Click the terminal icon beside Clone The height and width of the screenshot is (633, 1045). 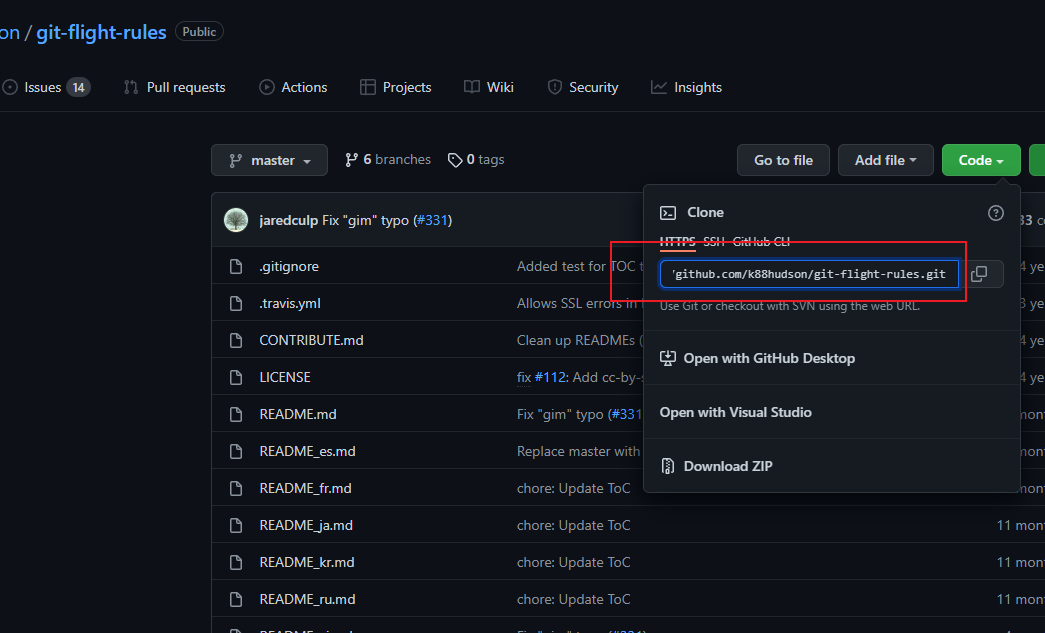point(668,213)
